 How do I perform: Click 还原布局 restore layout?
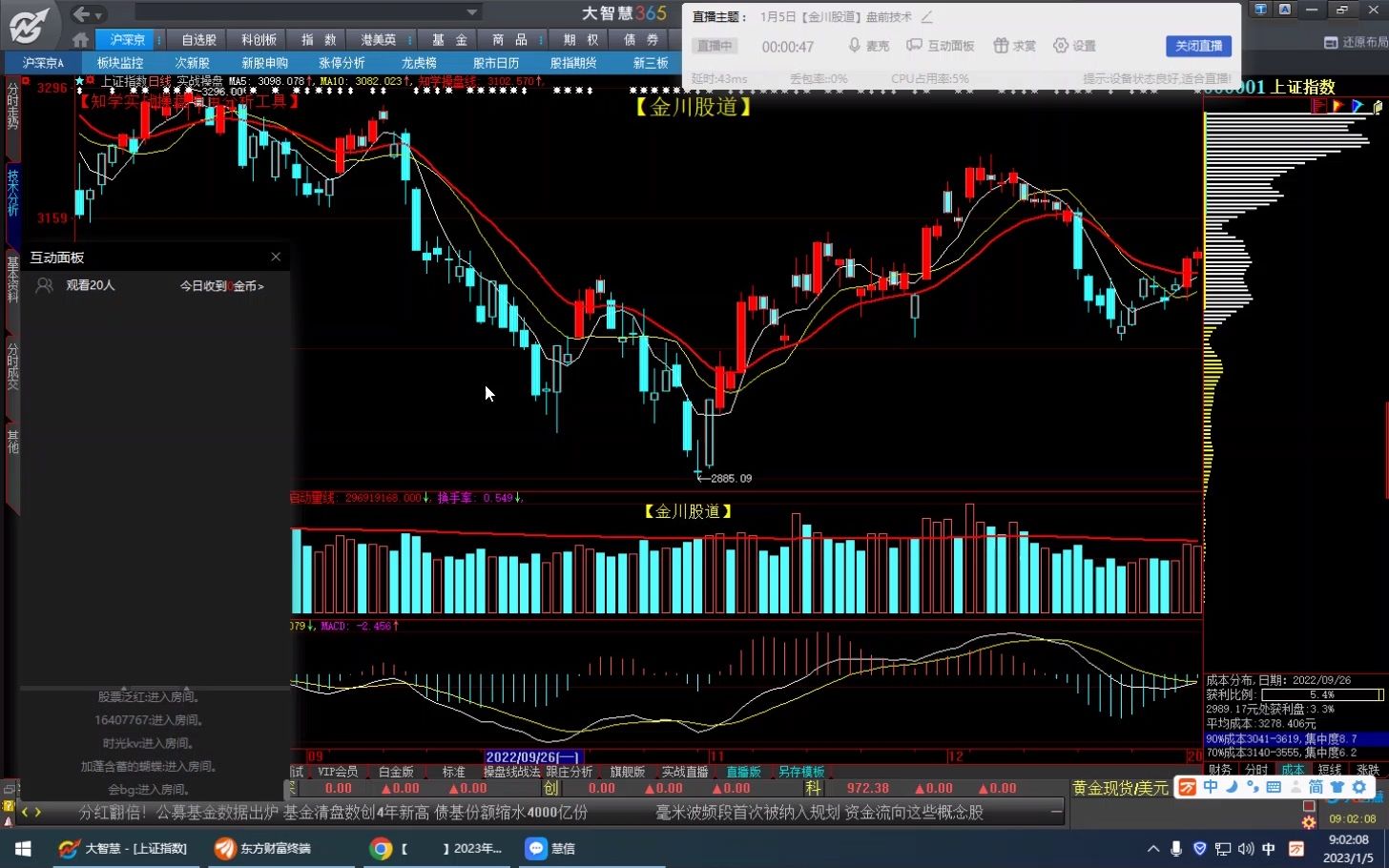coord(1356,43)
